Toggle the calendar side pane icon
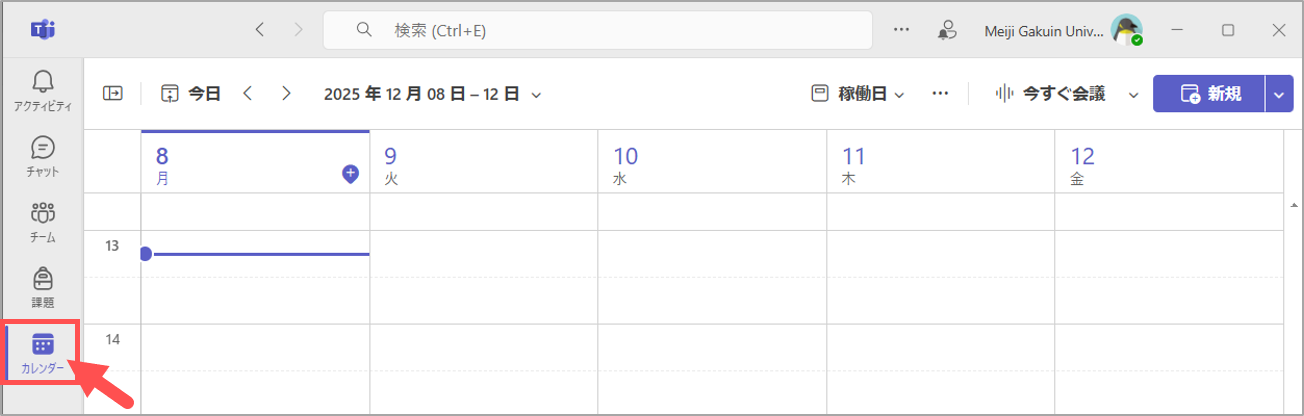This screenshot has width=1304, height=416. coord(113,93)
